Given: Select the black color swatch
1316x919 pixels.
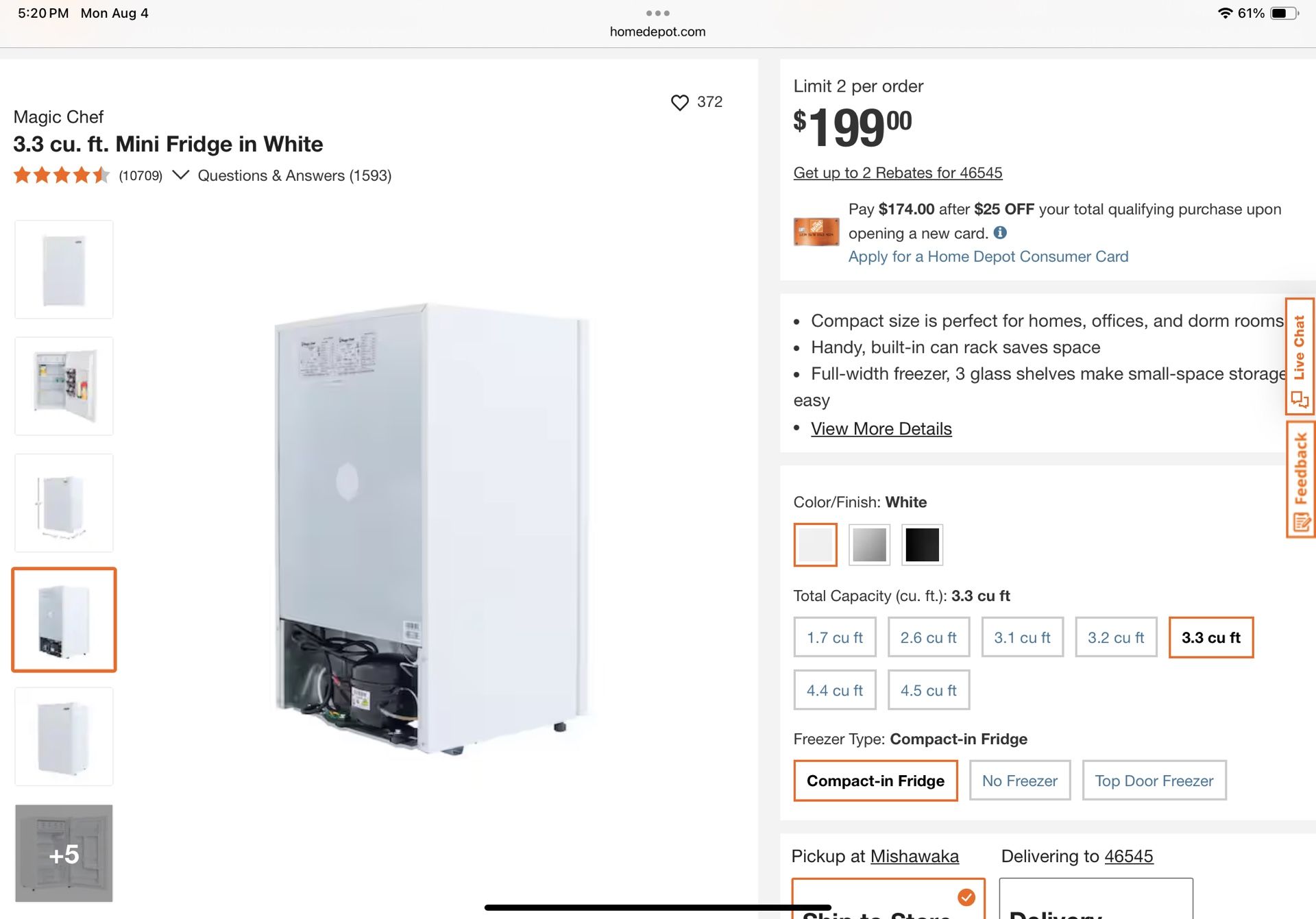Looking at the screenshot, I should [x=922, y=545].
